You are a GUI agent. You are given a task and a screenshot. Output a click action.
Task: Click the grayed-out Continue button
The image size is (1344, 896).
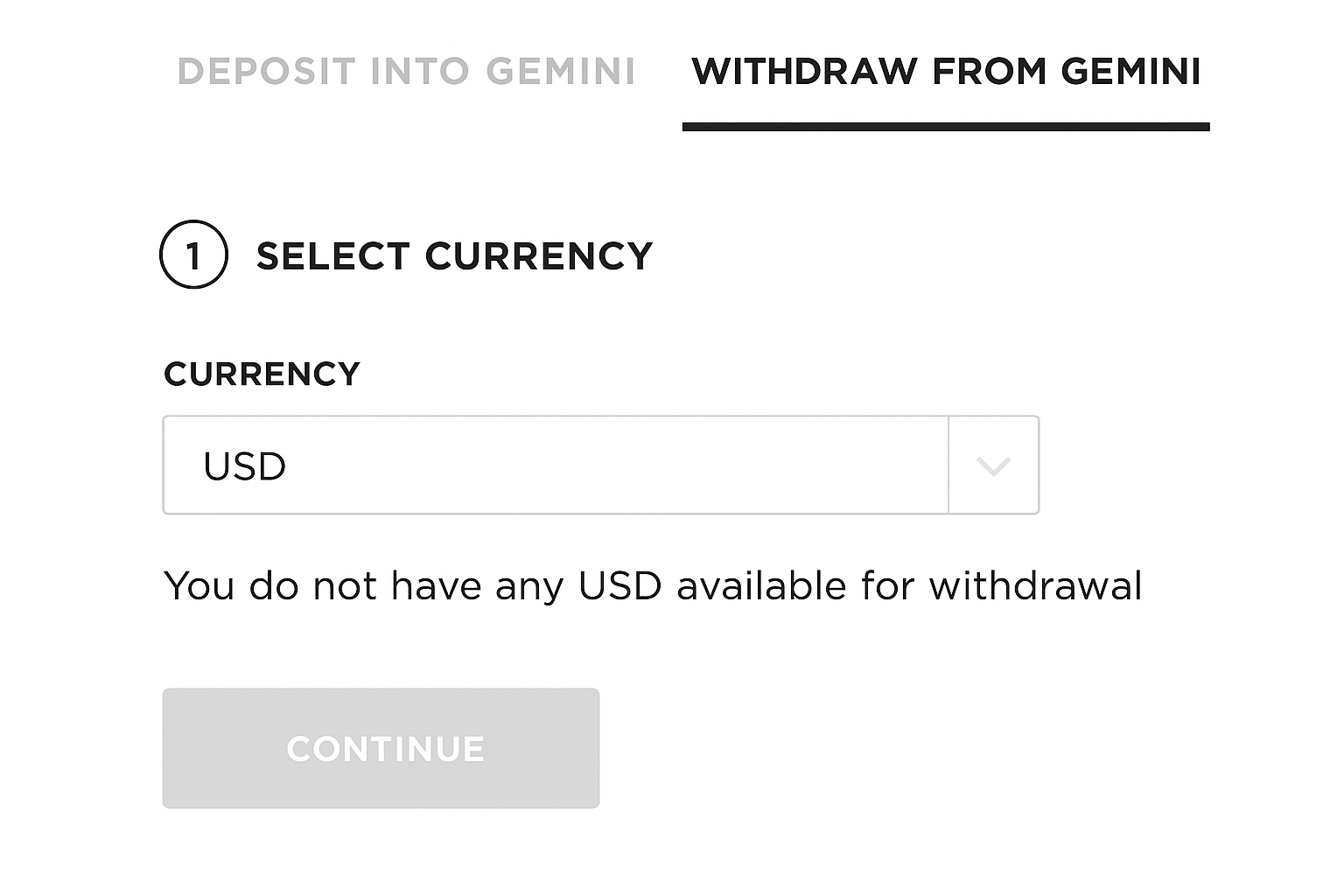(x=381, y=748)
